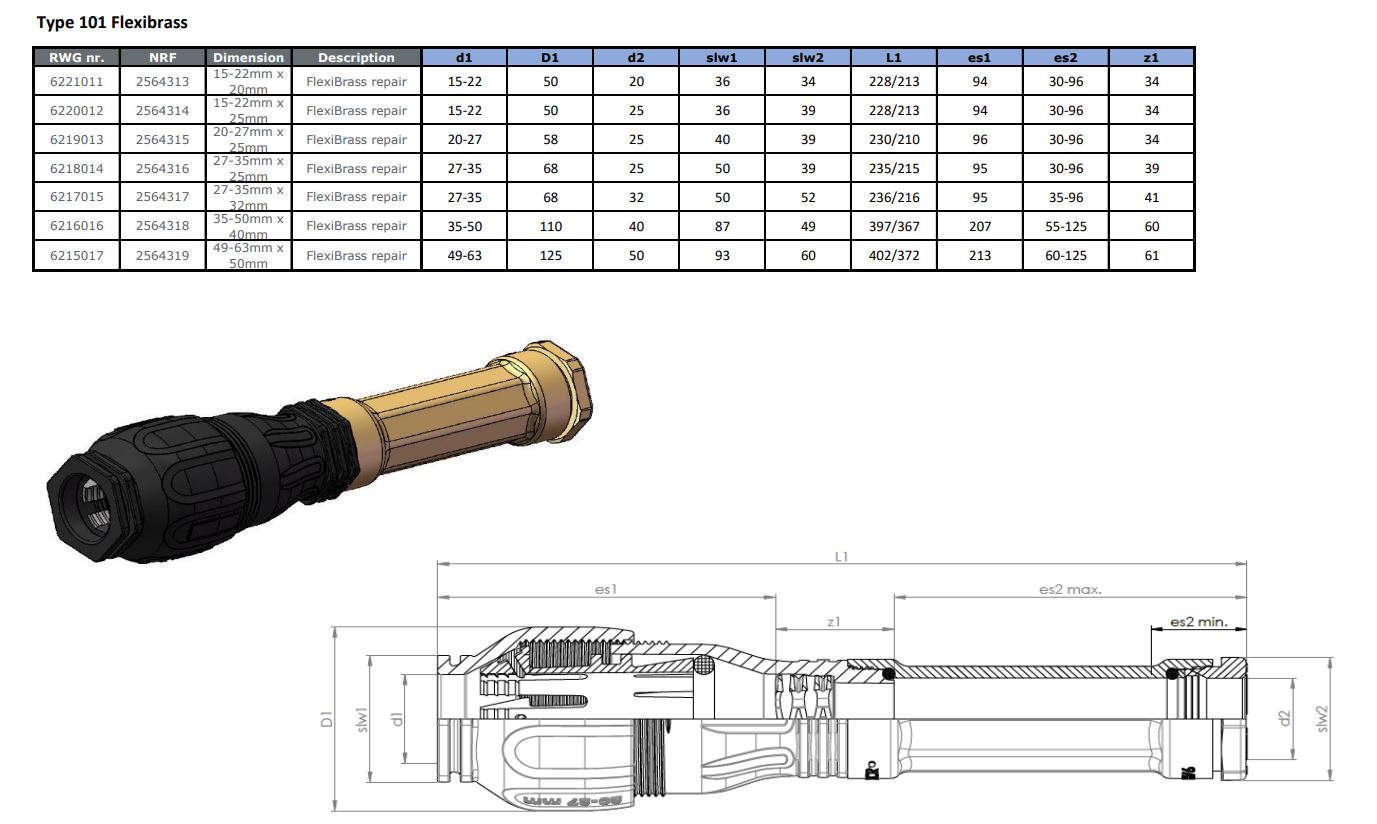
Task: Select NRF number 2564315
Action: 162,140
